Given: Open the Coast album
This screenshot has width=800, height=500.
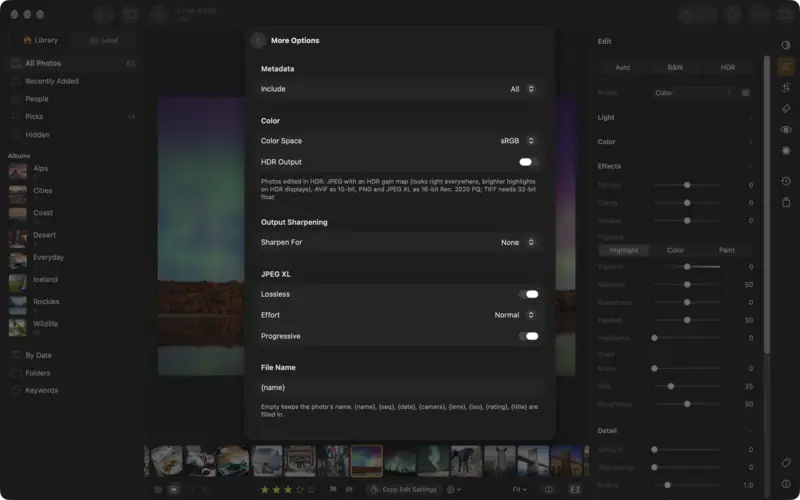Looking at the screenshot, I should tap(73, 216).
